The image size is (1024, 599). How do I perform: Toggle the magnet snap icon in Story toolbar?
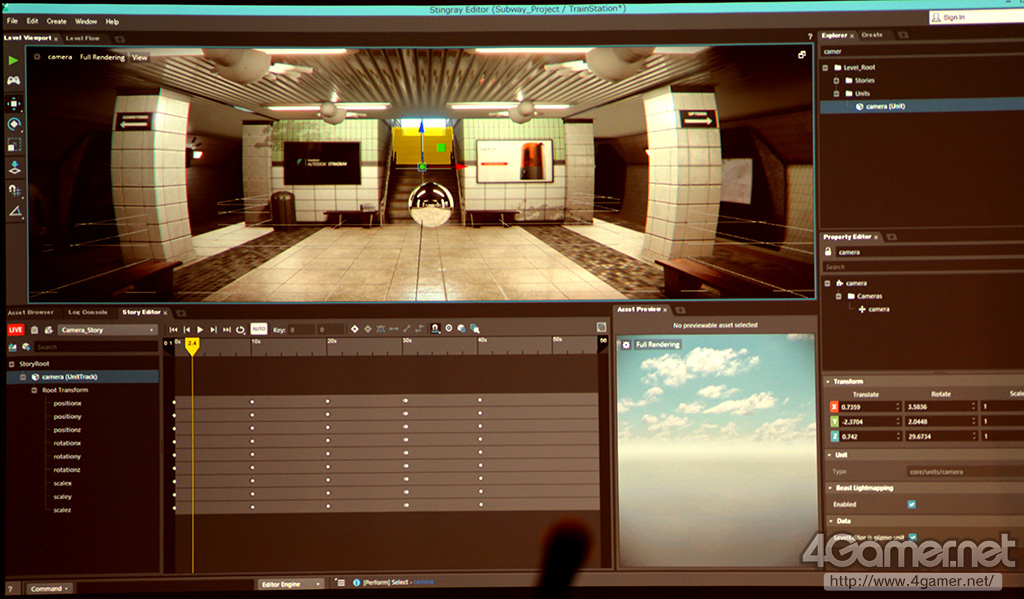435,329
